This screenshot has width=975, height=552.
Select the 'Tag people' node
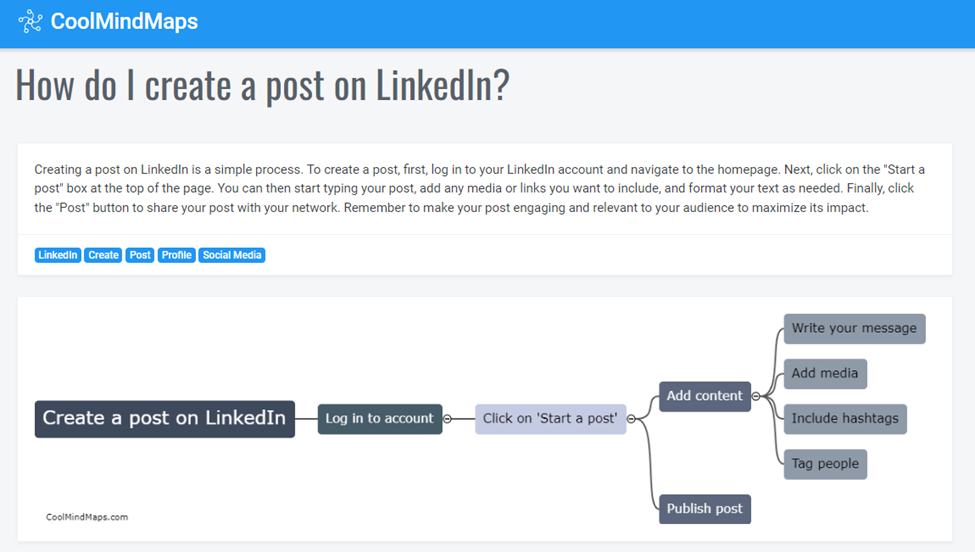point(825,464)
